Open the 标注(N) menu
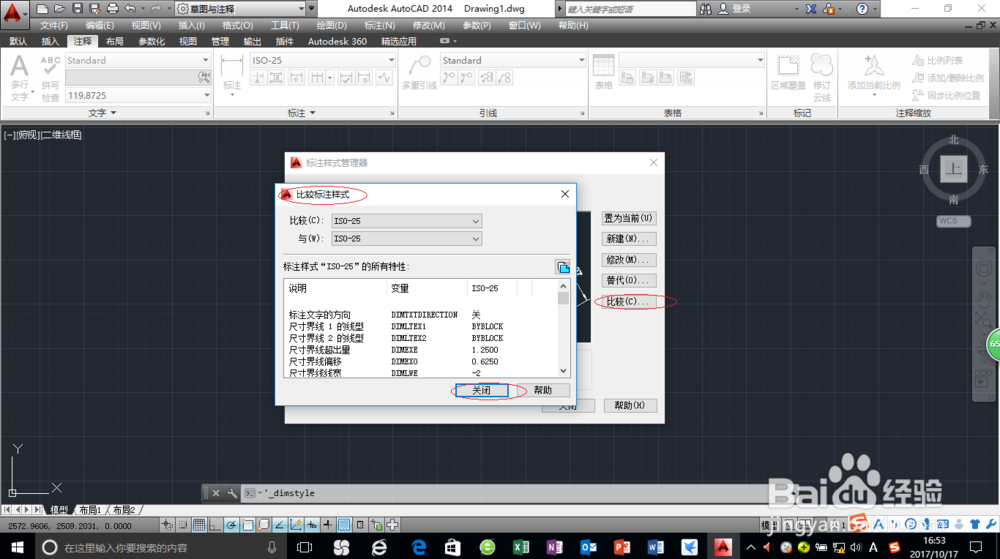 pyautogui.click(x=379, y=25)
